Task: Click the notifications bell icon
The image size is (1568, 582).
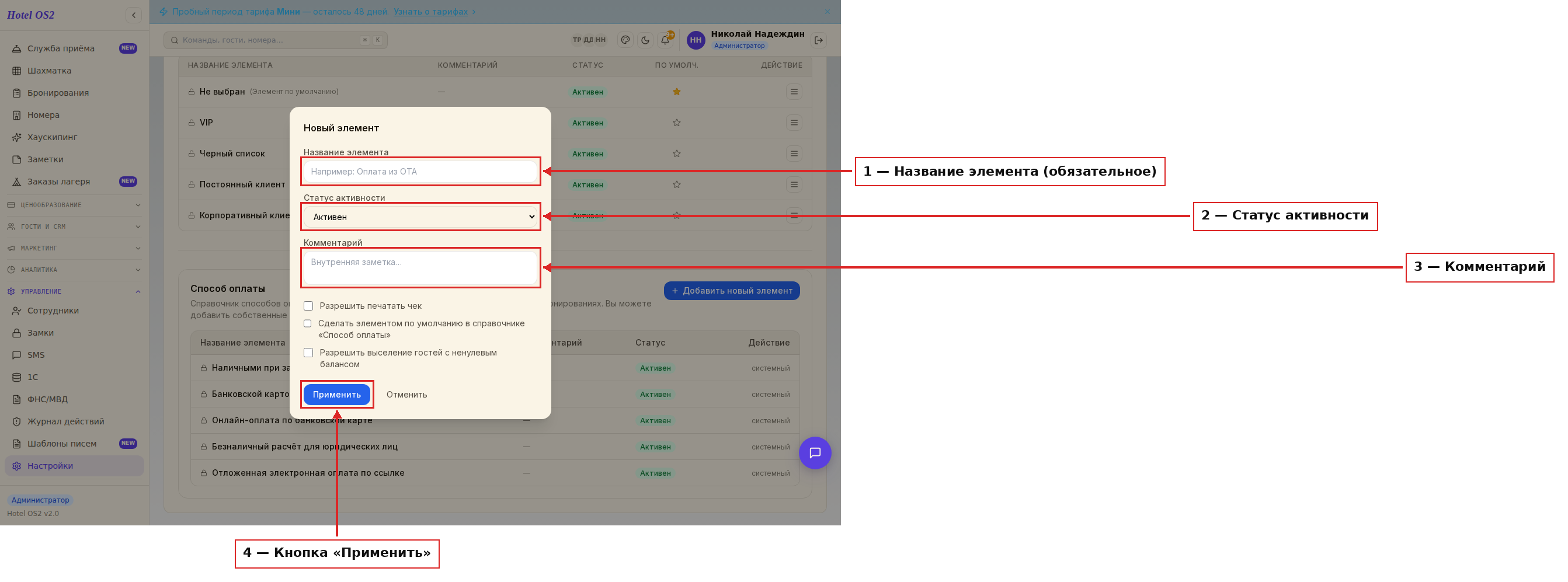Action: coord(665,40)
